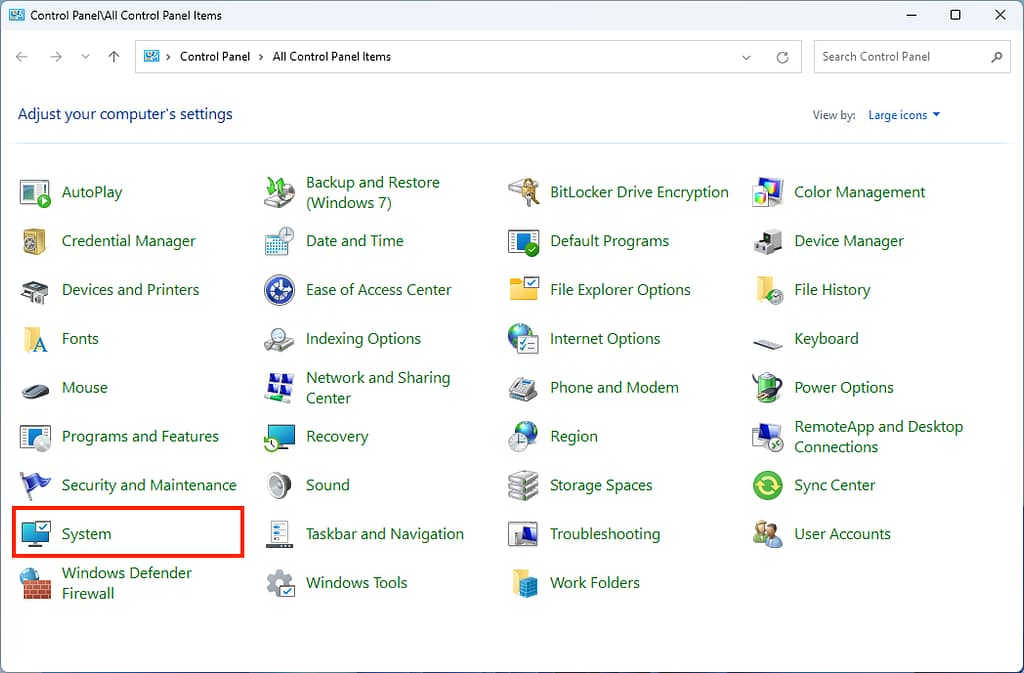Open Date and Time settings
This screenshot has height=673, width=1024.
pos(354,241)
